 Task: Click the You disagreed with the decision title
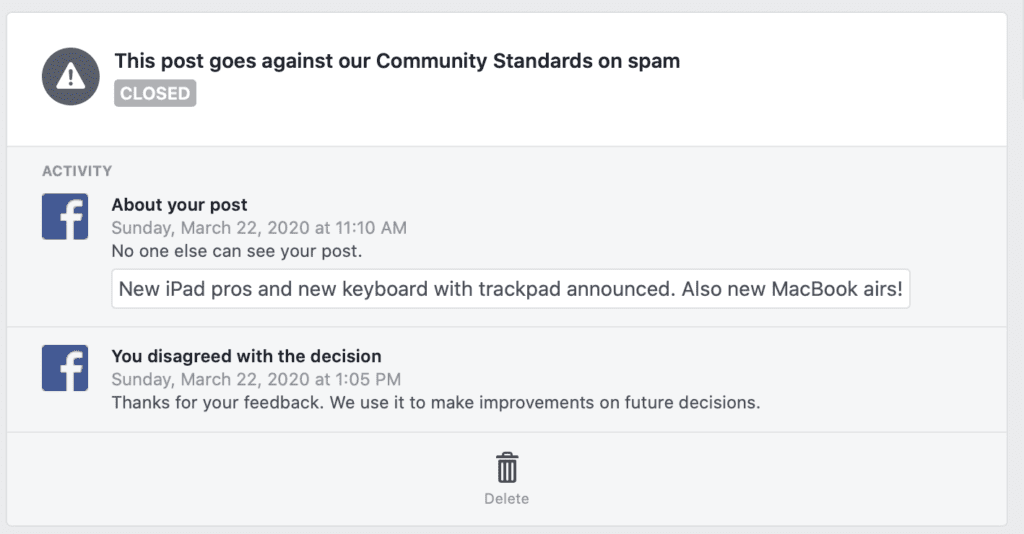(x=246, y=356)
